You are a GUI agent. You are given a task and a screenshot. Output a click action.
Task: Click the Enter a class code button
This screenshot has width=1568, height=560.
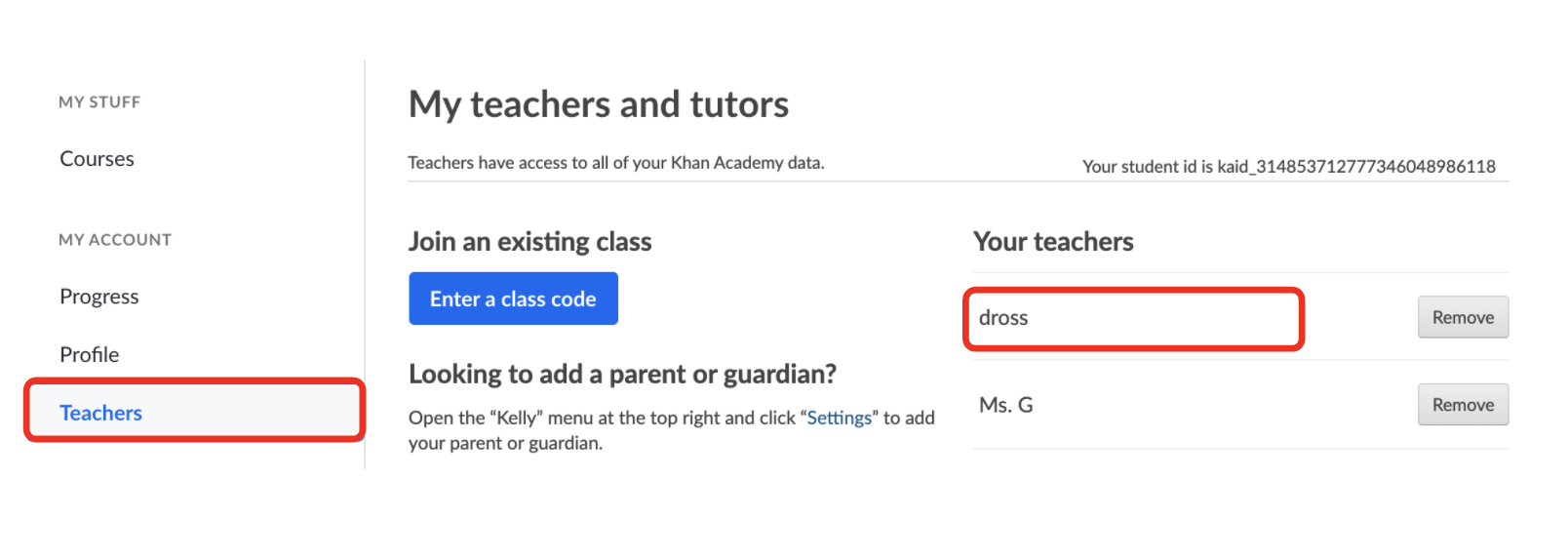[x=513, y=300]
